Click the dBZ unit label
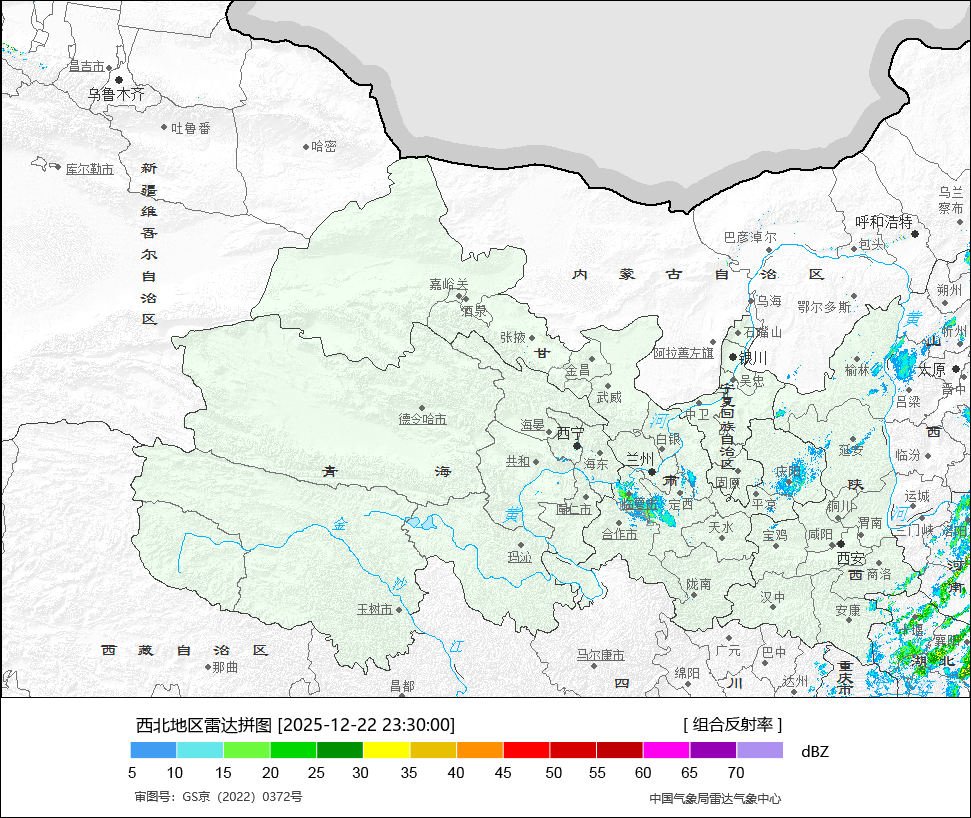Screen dimensions: 971x818 coord(815,752)
